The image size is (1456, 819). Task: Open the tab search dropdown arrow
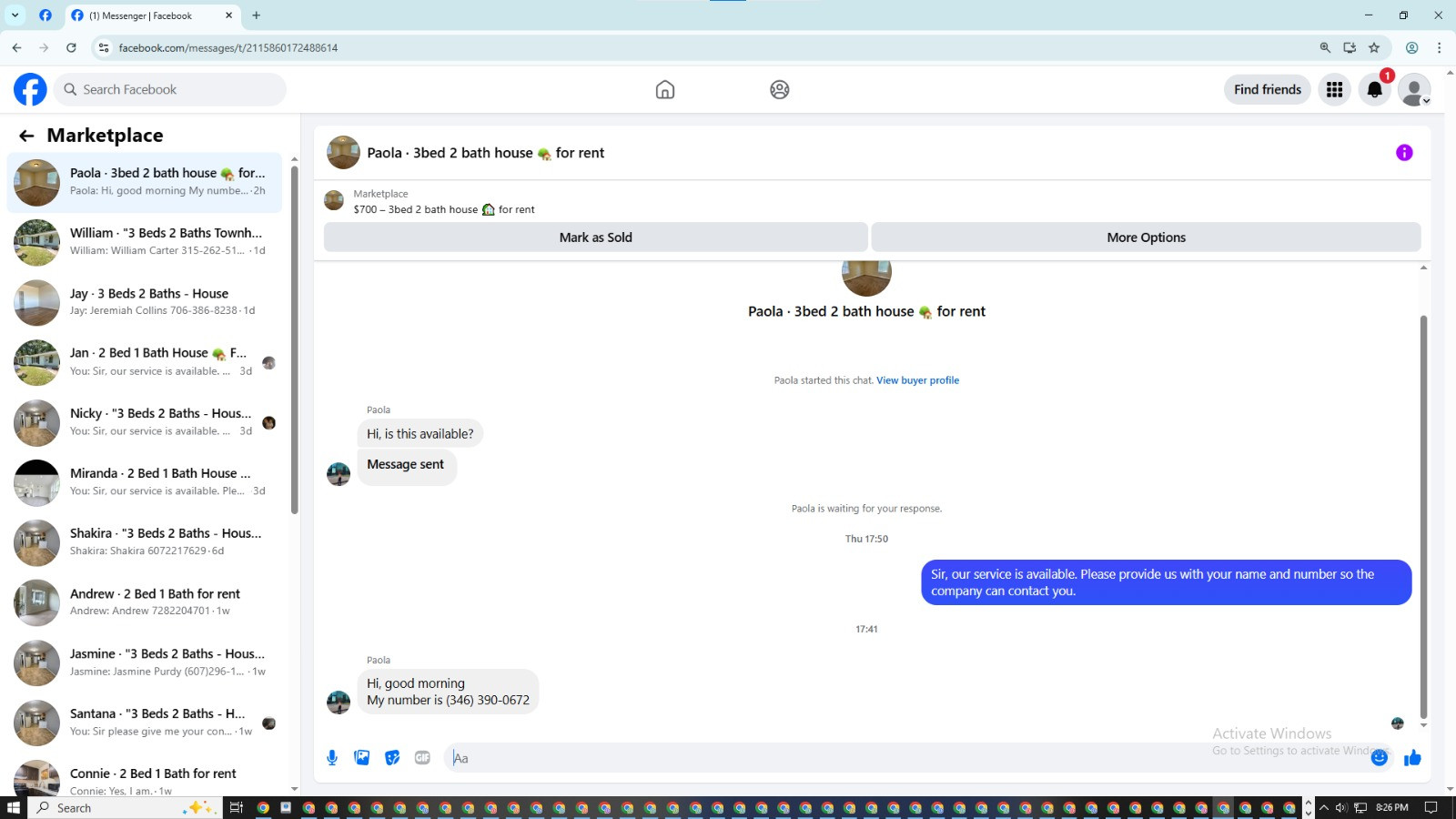pyautogui.click(x=15, y=15)
